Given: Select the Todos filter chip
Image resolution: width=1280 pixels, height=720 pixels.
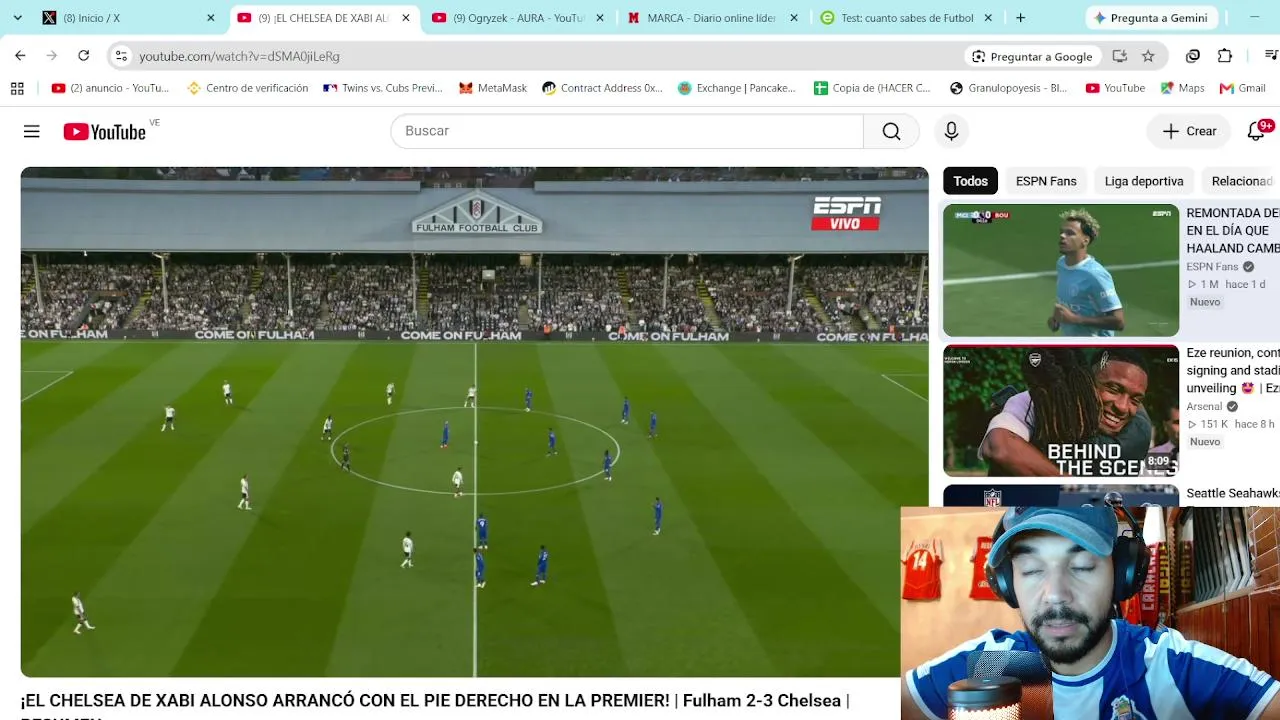Looking at the screenshot, I should tap(970, 181).
